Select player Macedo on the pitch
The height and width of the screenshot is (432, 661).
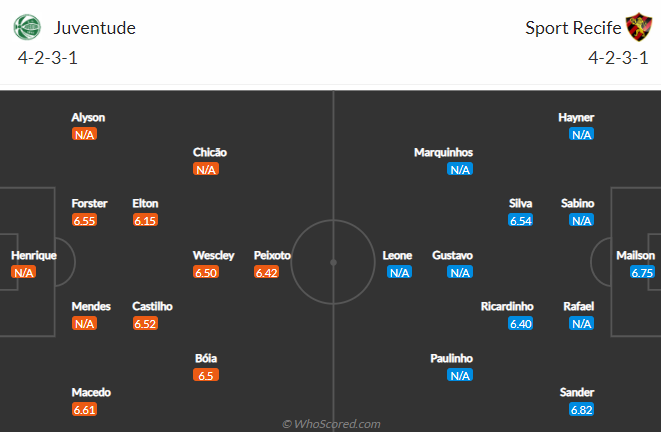(x=91, y=392)
